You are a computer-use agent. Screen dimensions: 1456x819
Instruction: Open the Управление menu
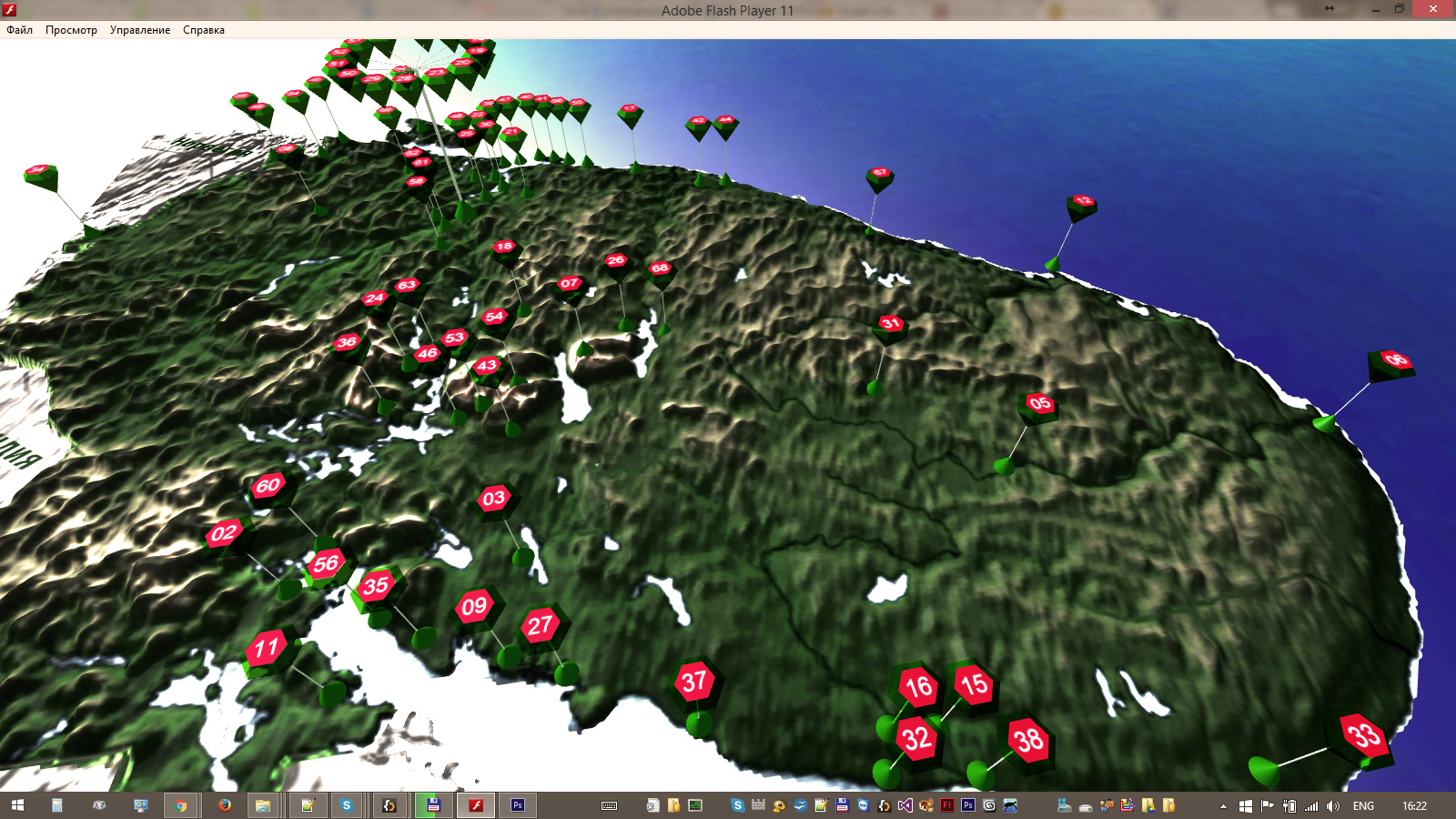140,30
